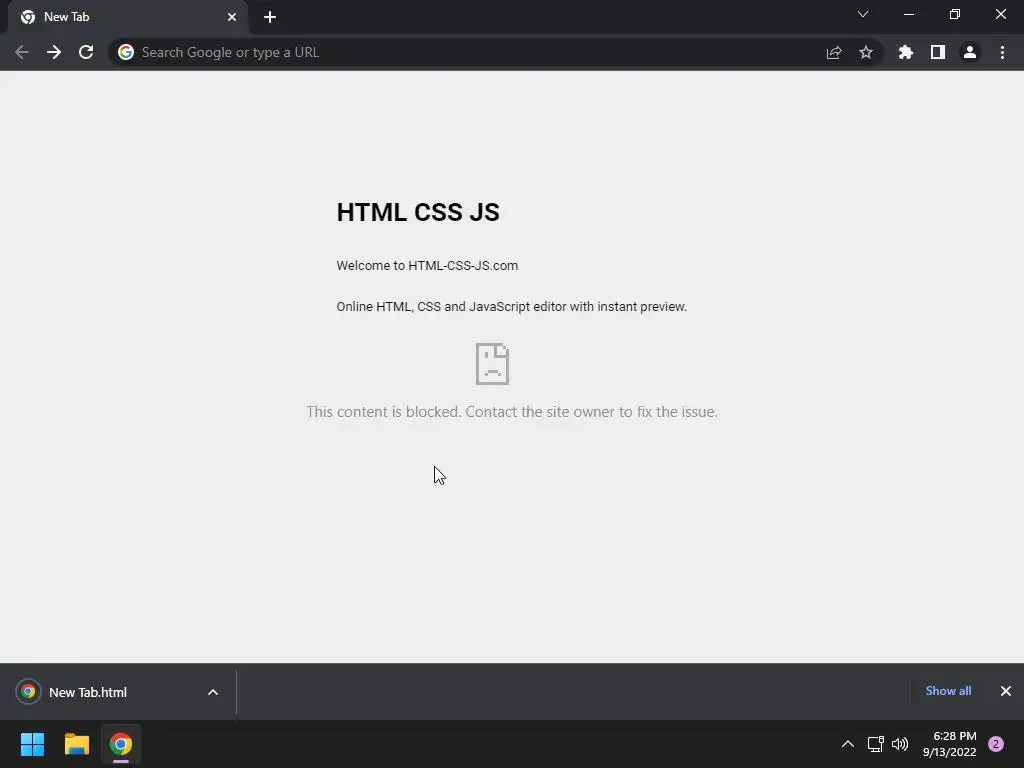Show hidden system tray icons
Image resolution: width=1024 pixels, height=768 pixels.
(x=848, y=744)
